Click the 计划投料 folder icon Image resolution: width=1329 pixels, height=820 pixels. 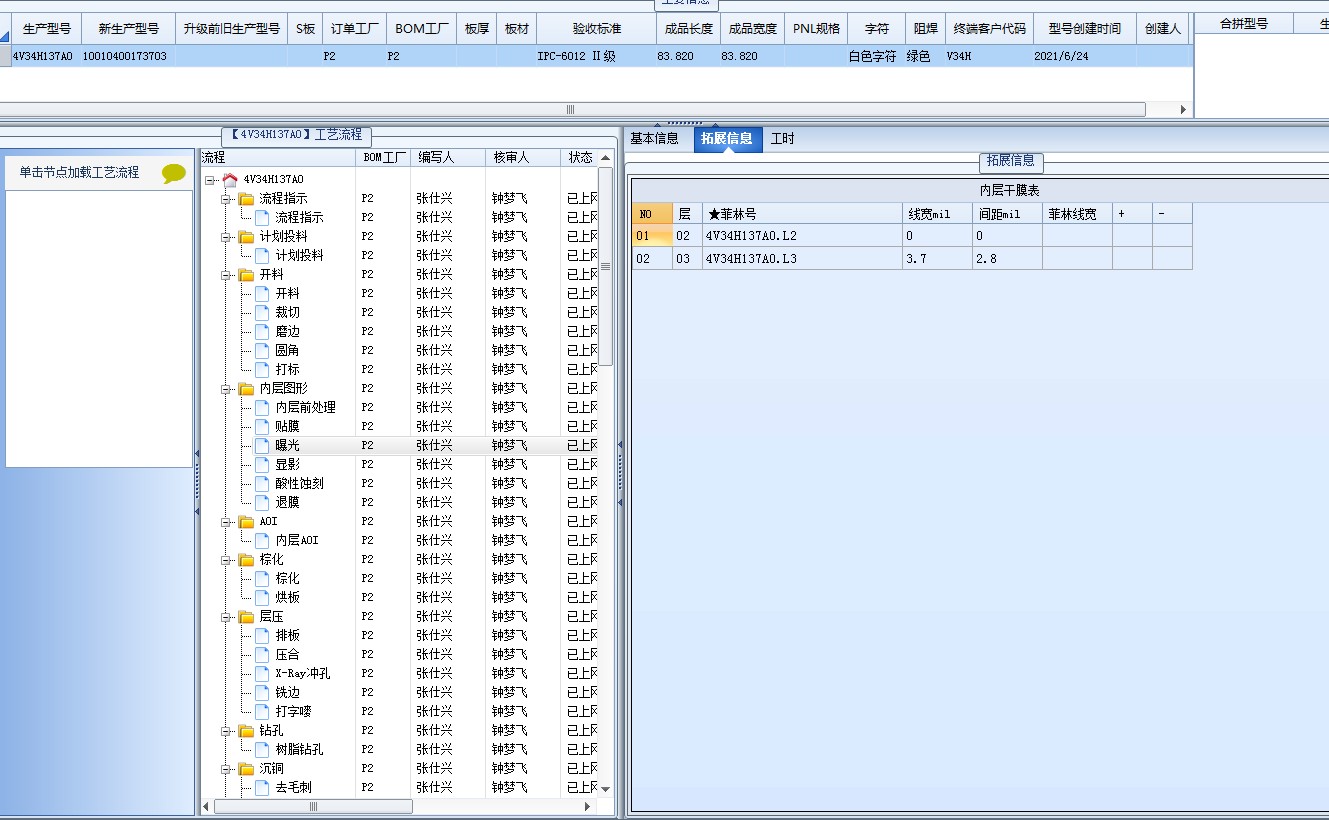tap(246, 236)
